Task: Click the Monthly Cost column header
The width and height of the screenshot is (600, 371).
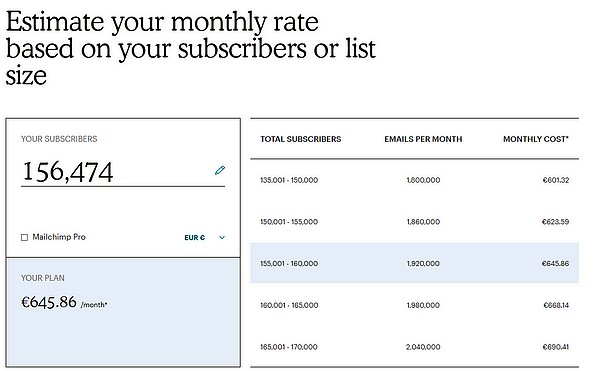Action: [536, 139]
